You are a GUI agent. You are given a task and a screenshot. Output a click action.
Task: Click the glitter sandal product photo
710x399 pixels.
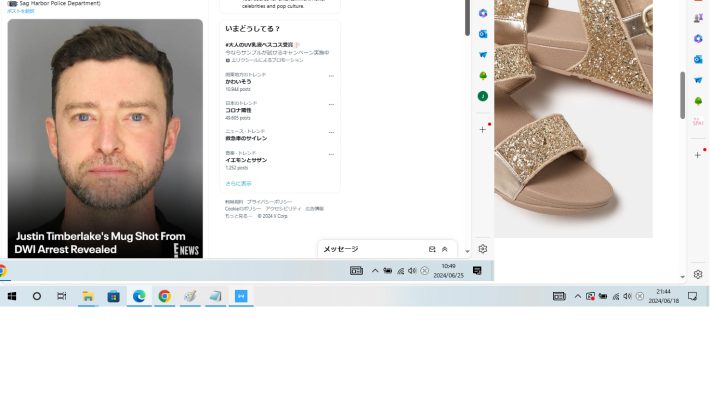coord(573,118)
